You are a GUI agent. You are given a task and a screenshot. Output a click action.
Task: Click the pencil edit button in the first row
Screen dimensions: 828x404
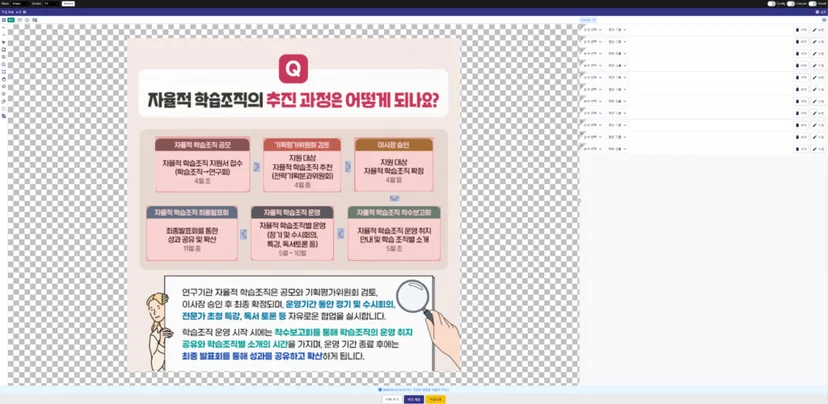click(x=817, y=30)
